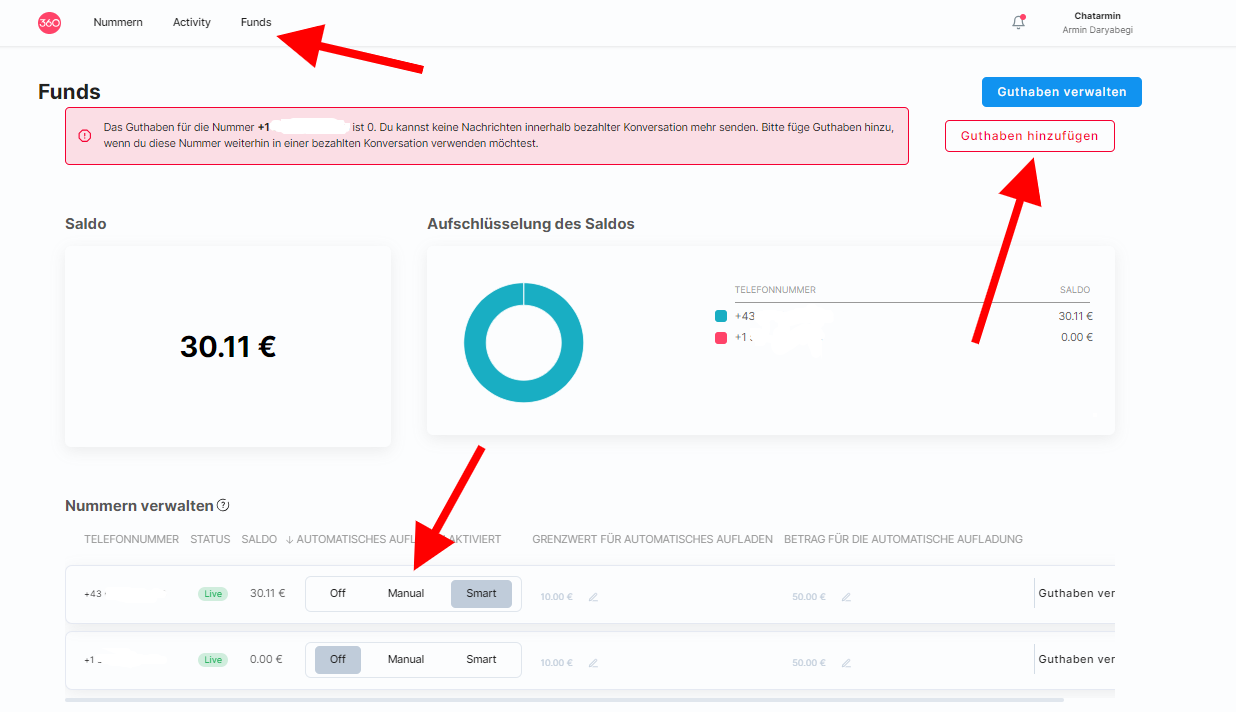
Task: Set +1 number auto-recharge to Smart
Action: pyautogui.click(x=481, y=659)
